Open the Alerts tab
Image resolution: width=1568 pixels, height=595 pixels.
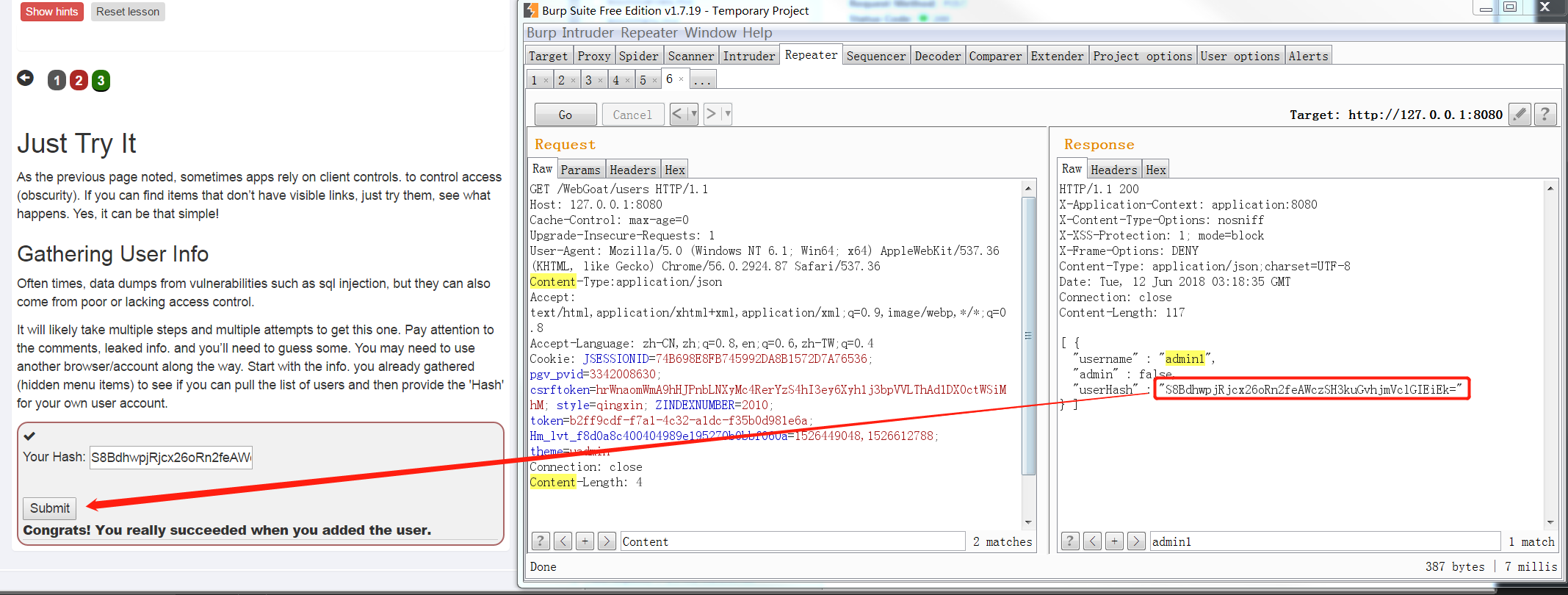tap(1309, 56)
